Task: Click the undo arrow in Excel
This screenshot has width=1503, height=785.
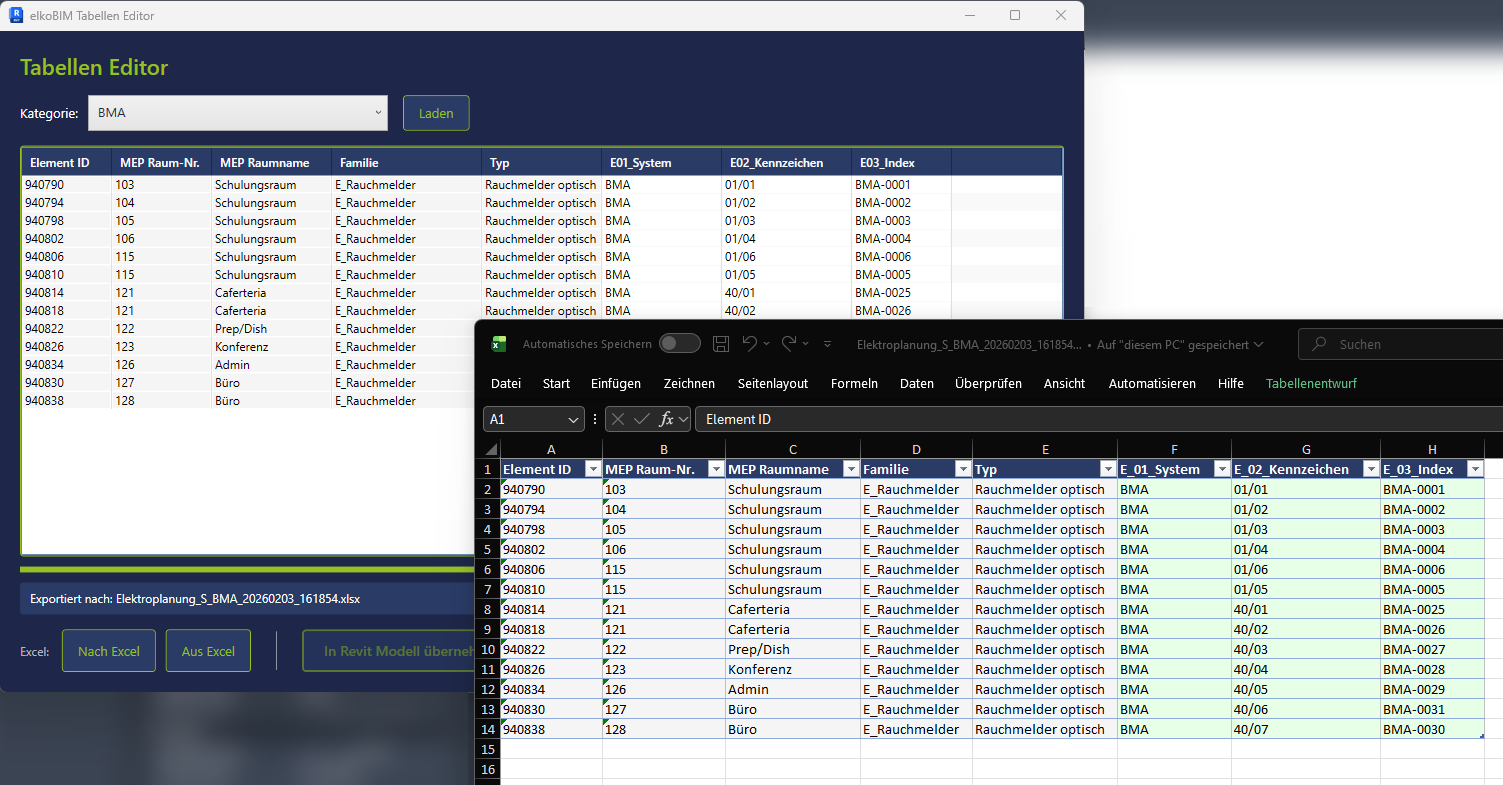Action: (x=749, y=344)
